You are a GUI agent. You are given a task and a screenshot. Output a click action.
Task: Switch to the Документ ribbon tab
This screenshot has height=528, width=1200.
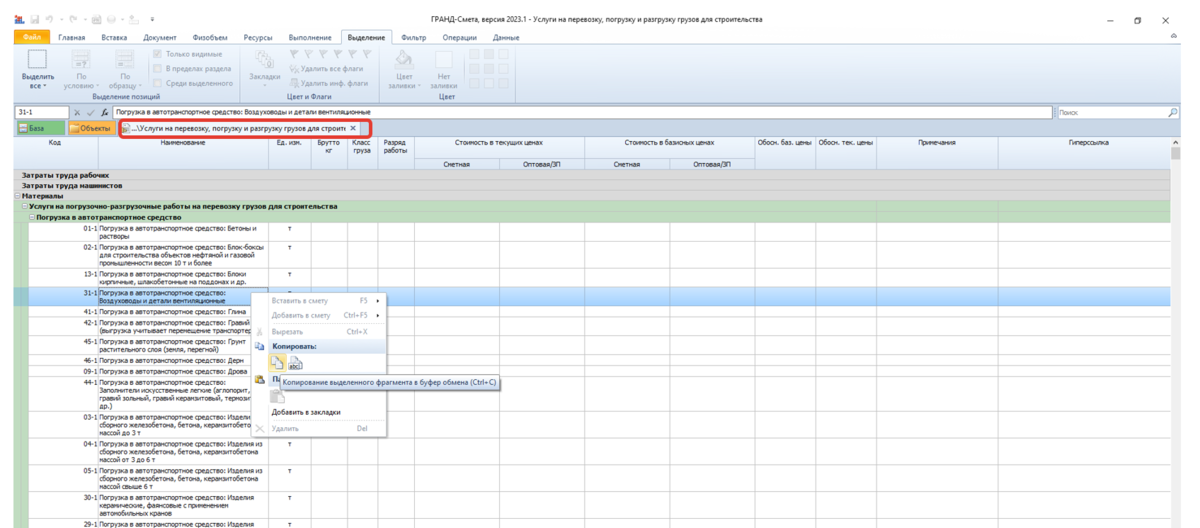tap(160, 37)
